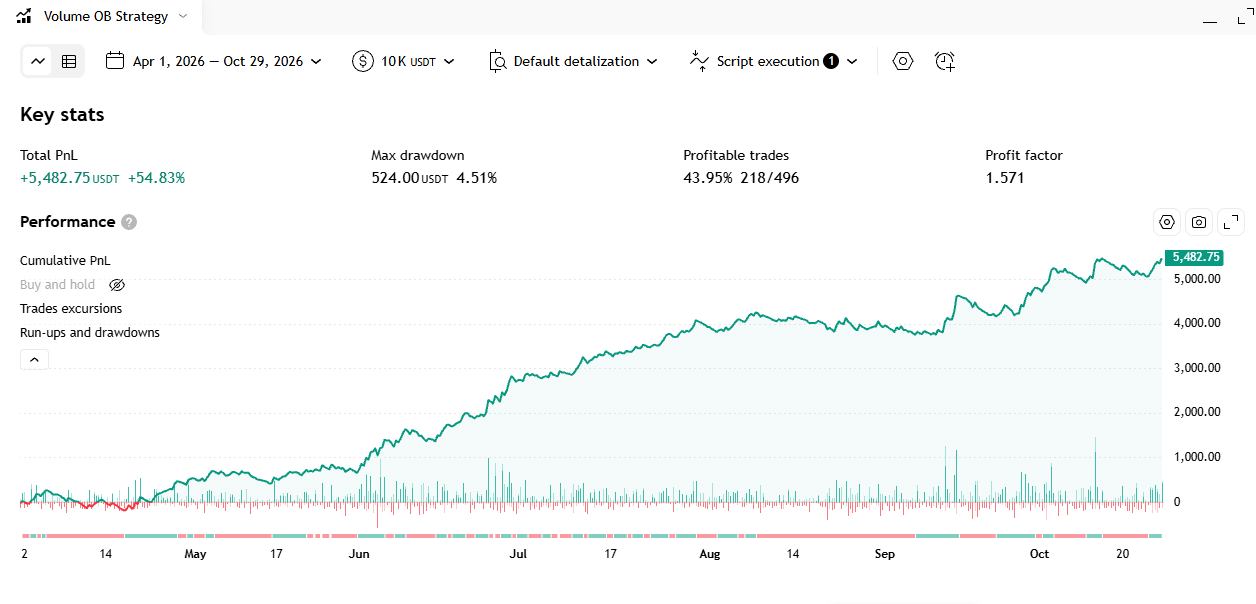
Task: Open the Apr 1 — Oct 29 date range dropdown
Action: pos(214,61)
